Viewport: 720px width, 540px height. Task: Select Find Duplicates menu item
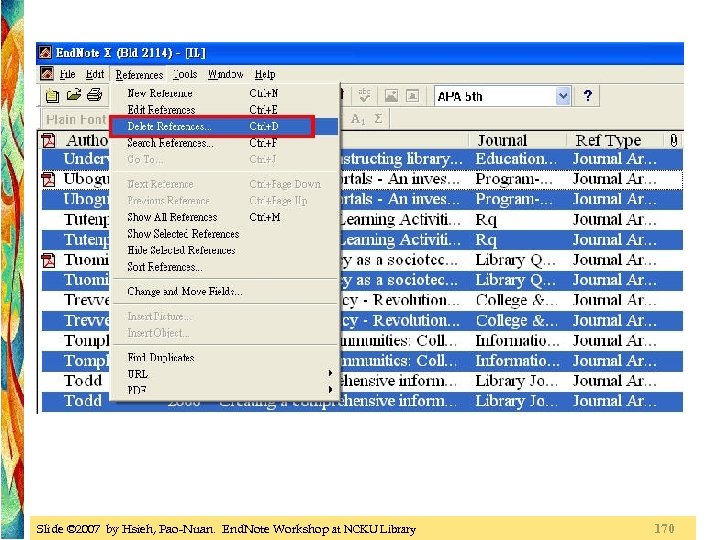225,357
